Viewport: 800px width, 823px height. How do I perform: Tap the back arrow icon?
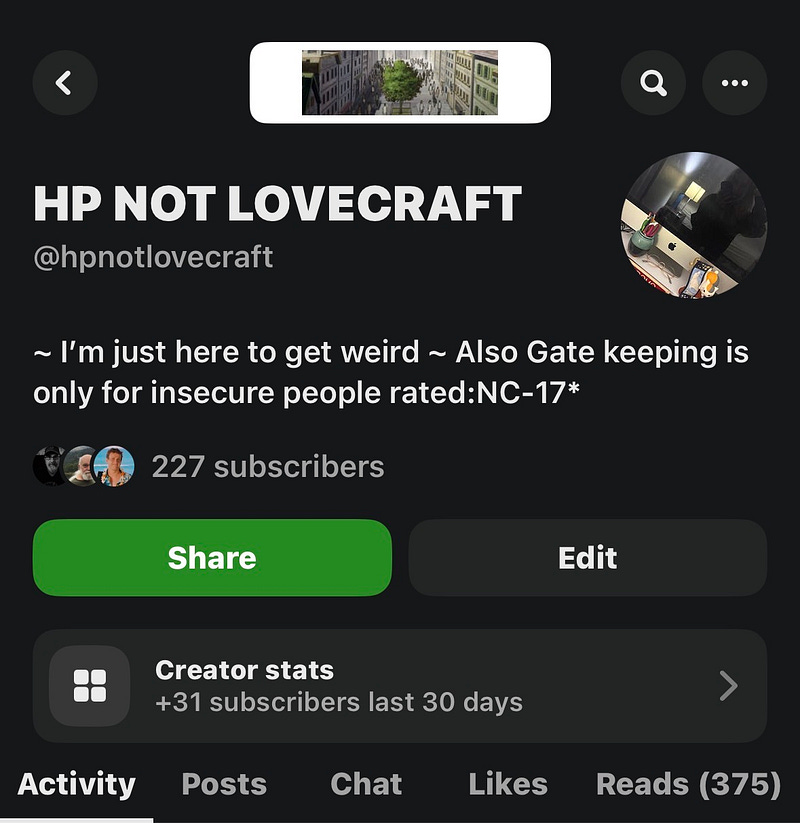coord(65,83)
